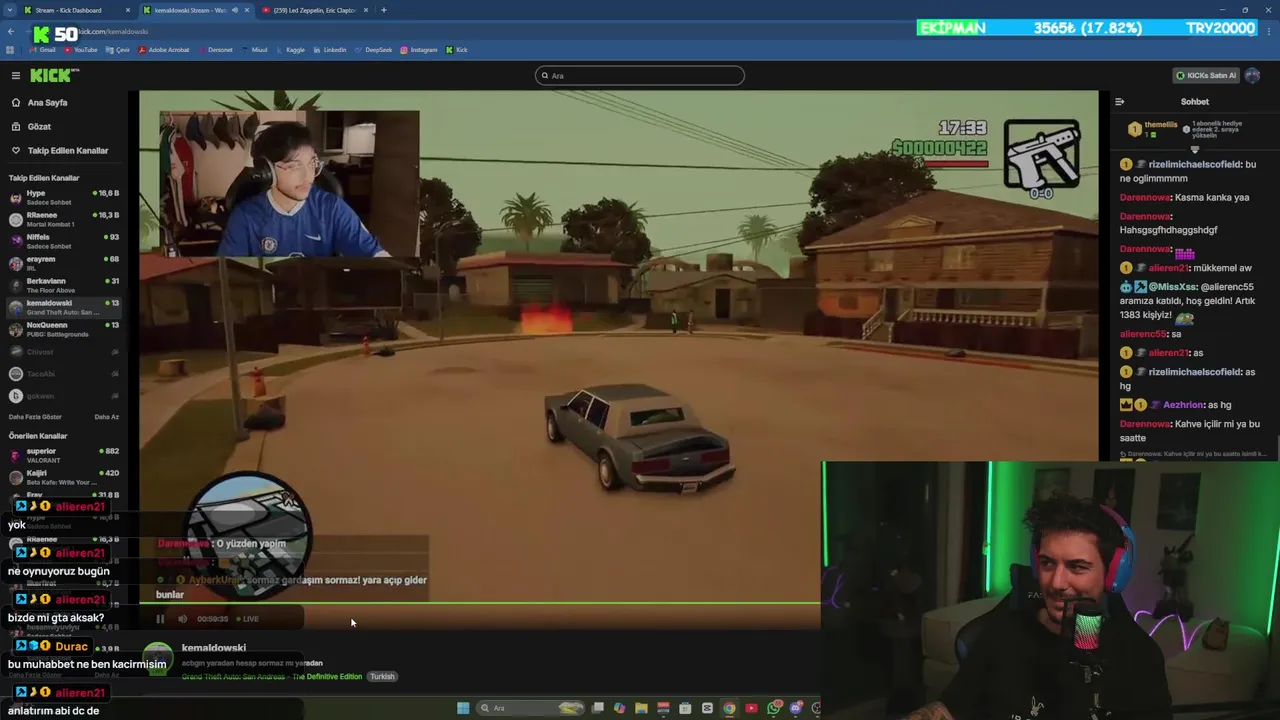Image resolution: width=1280 pixels, height=720 pixels.
Task: Mute the stream volume icon
Action: (x=182, y=619)
